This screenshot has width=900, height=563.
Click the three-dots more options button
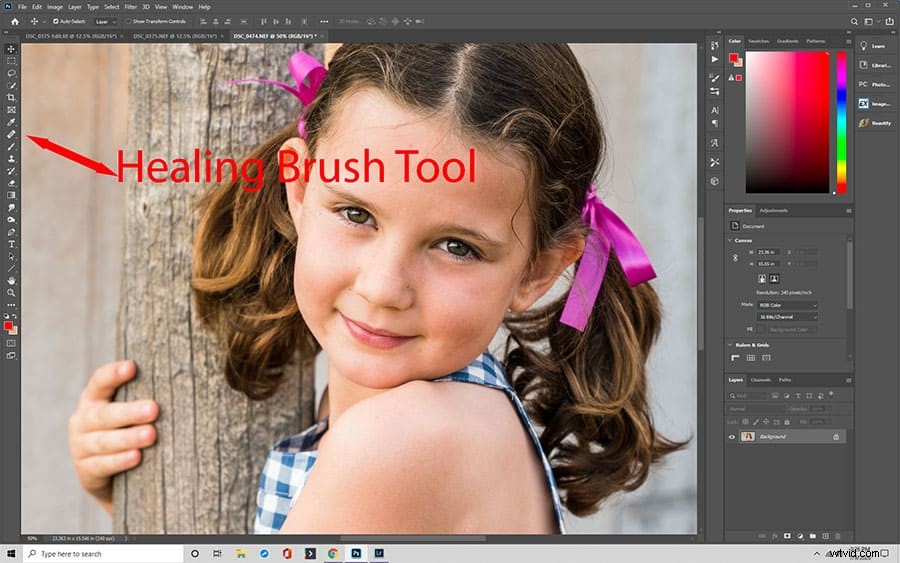tap(324, 22)
